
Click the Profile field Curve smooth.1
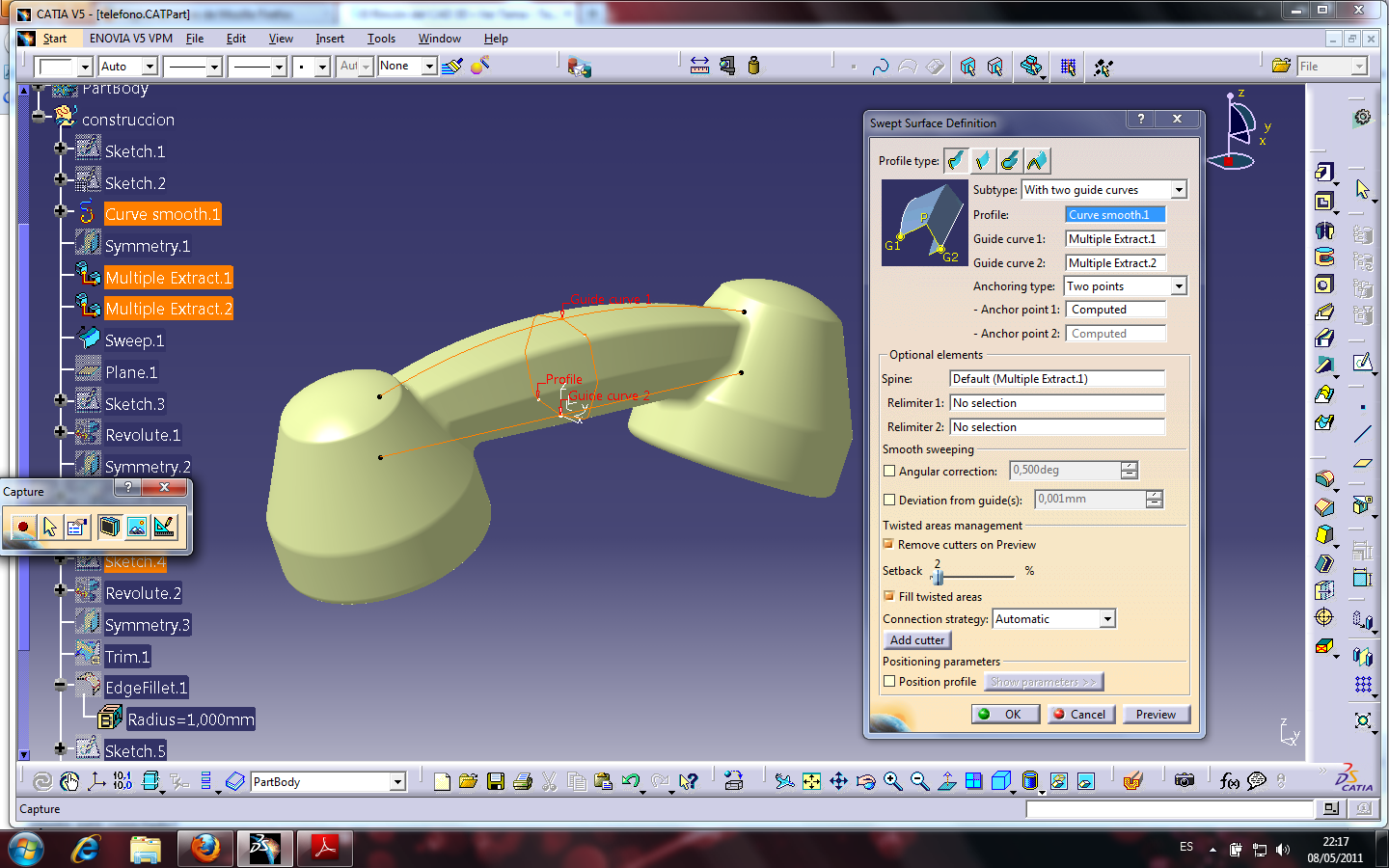tap(1115, 215)
